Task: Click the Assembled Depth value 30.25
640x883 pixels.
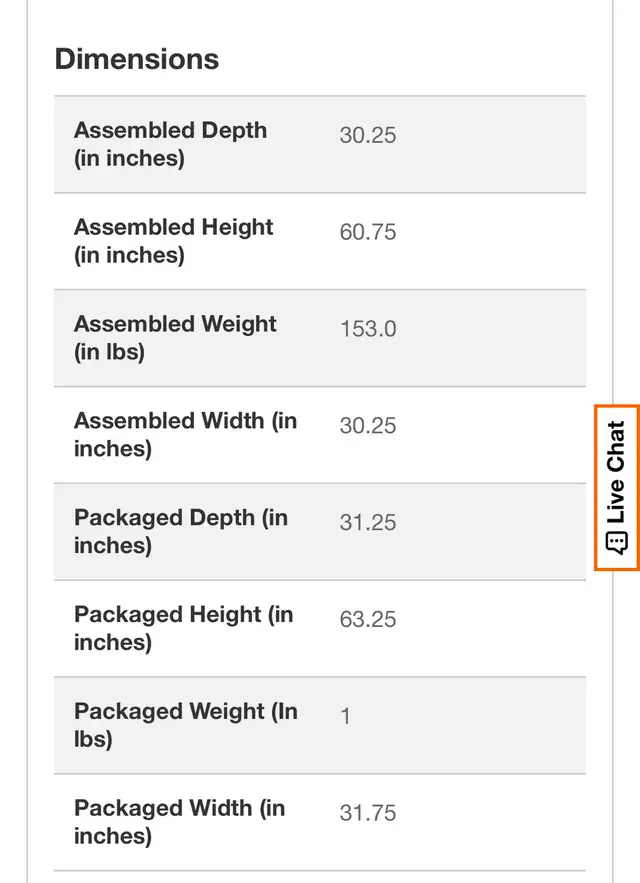Action: (x=367, y=135)
